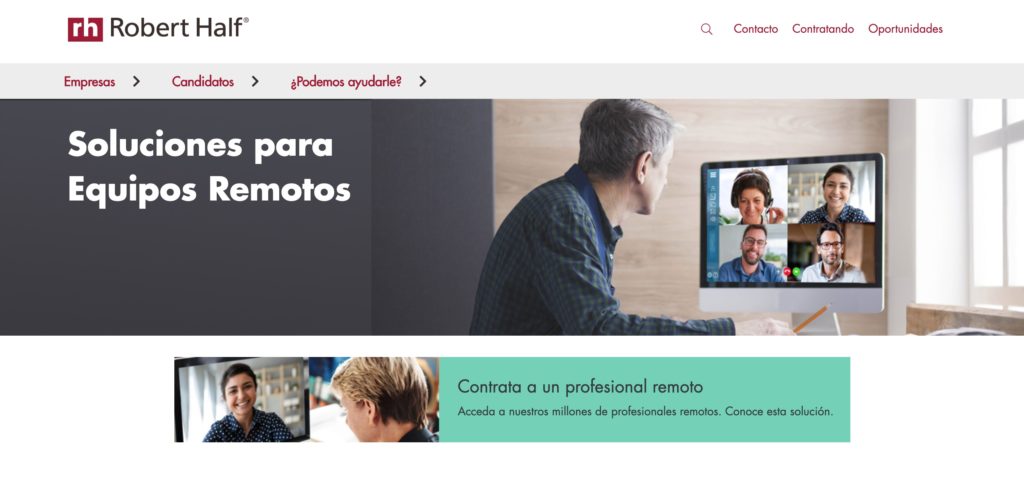Image resolution: width=1024 pixels, height=480 pixels.
Task: Click the red hang-up icon on the monitor
Action: [x=787, y=272]
